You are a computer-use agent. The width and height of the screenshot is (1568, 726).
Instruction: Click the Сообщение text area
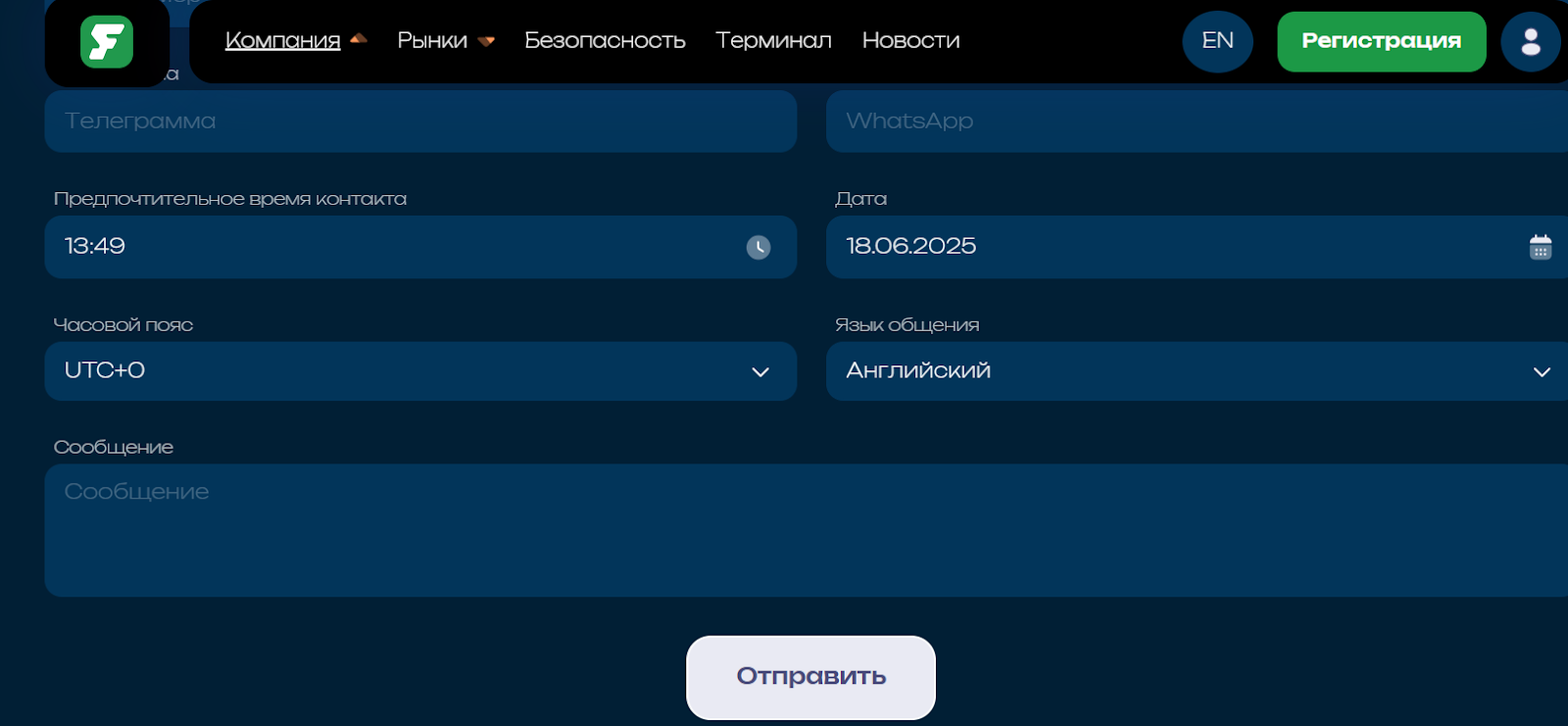[x=806, y=530]
